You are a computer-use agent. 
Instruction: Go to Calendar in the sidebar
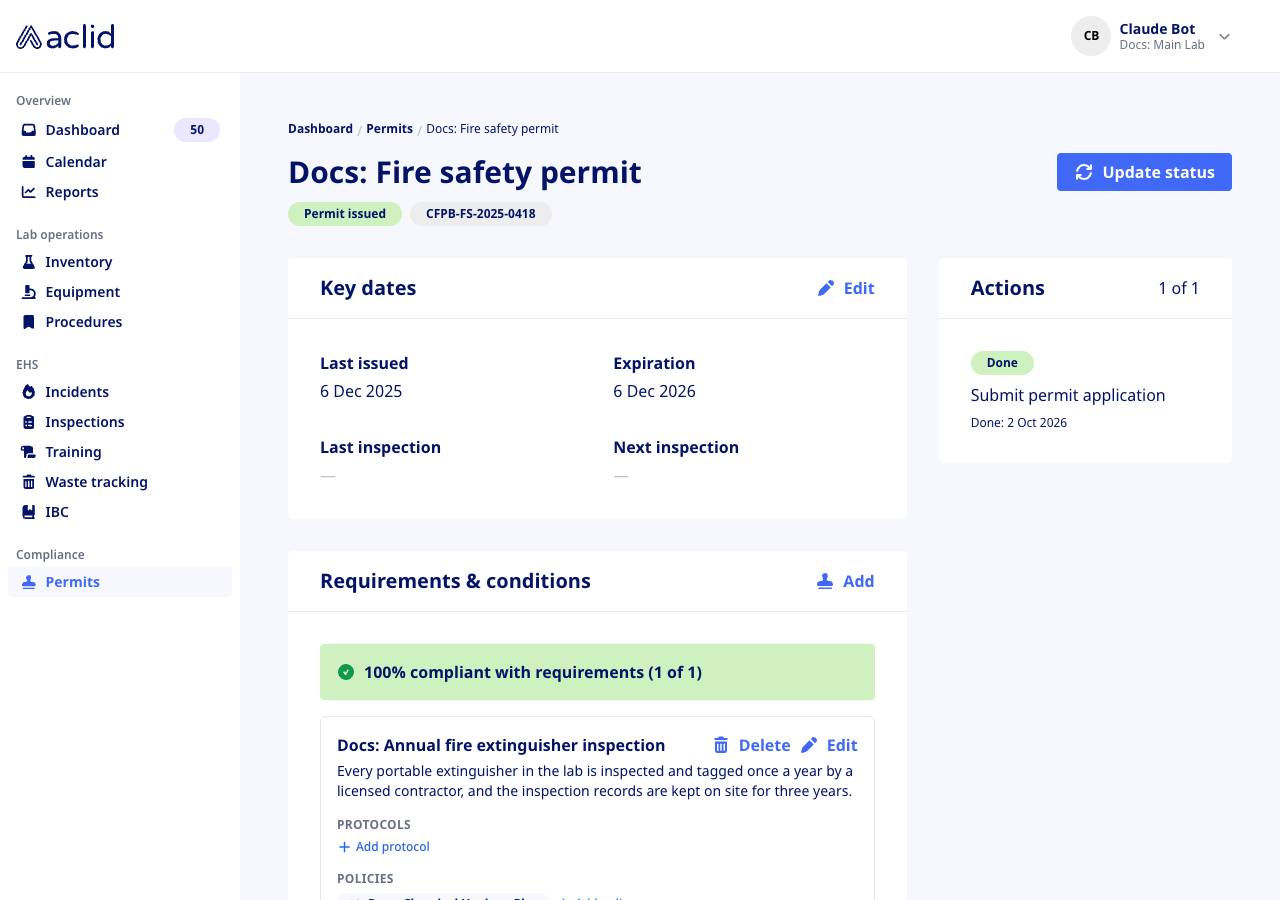tap(120, 162)
